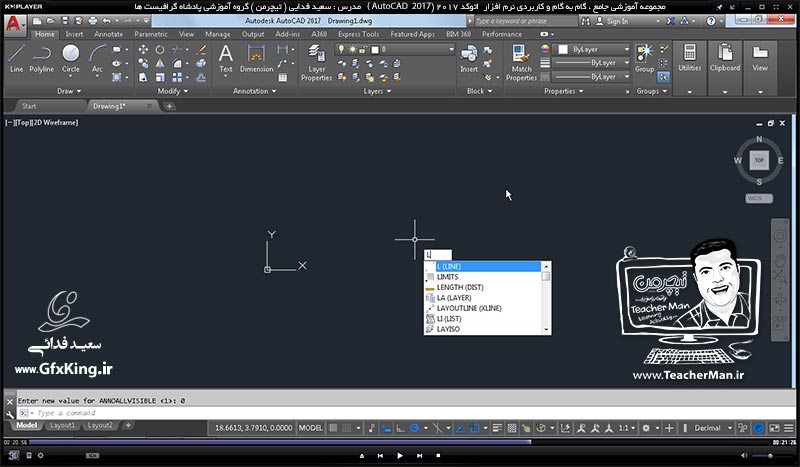The height and width of the screenshot is (467, 800).
Task: Click the command line input field
Action: (406, 413)
